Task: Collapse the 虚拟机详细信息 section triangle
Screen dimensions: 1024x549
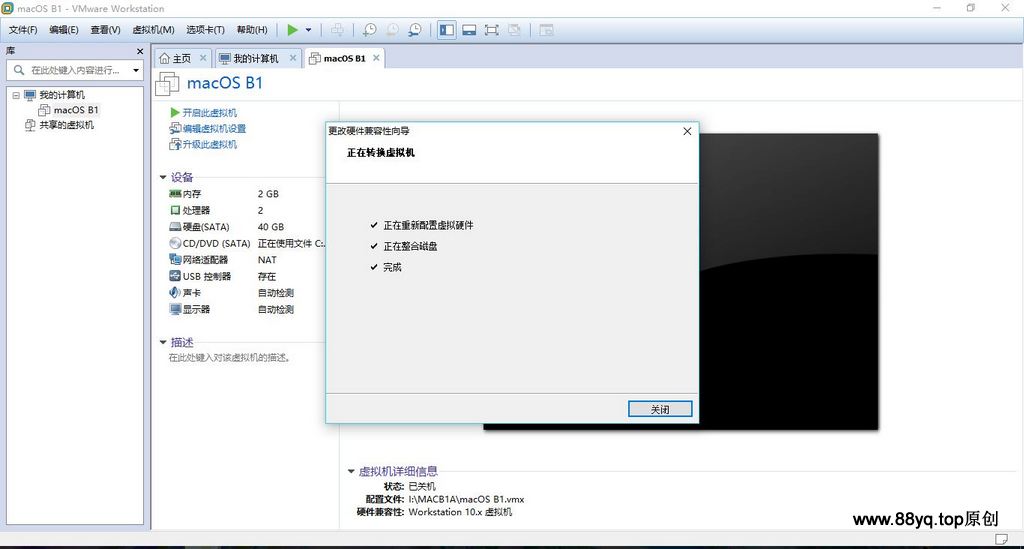Action: 351,471
